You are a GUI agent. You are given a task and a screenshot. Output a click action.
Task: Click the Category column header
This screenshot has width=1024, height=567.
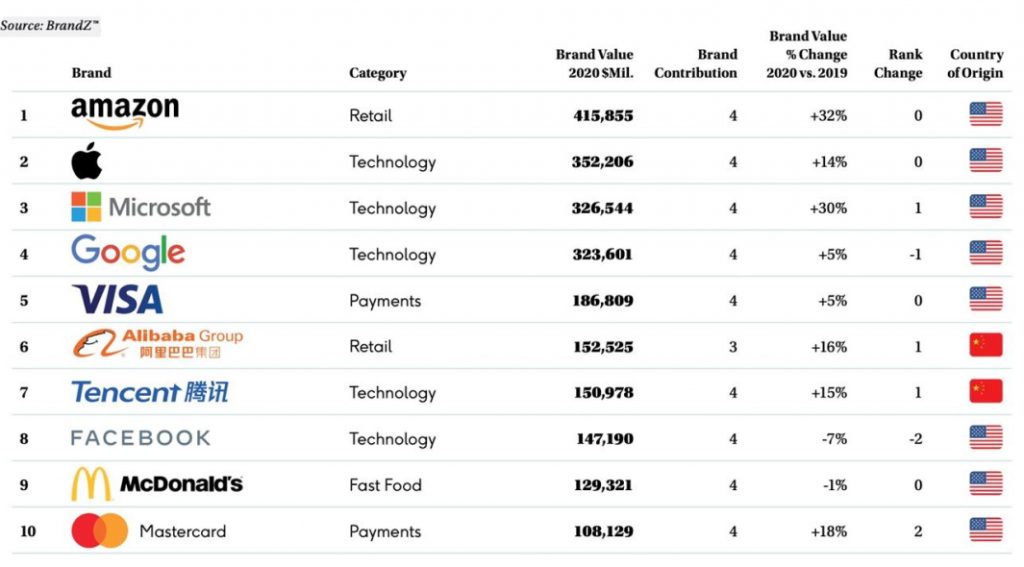point(377,73)
